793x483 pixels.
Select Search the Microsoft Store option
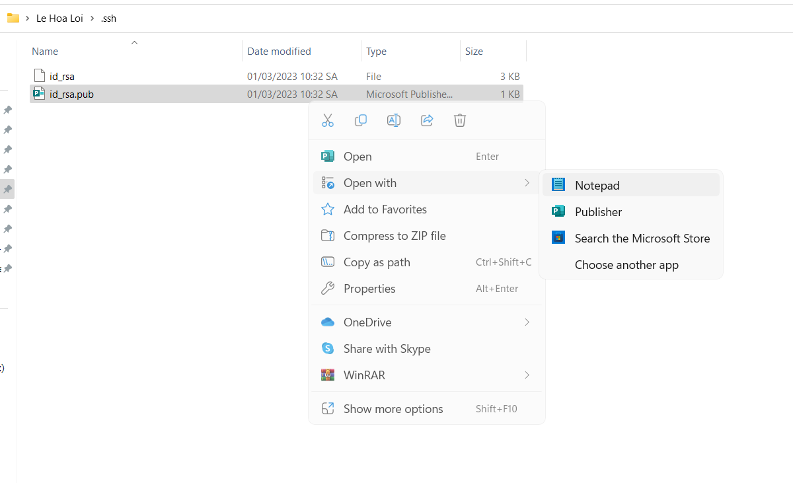(x=641, y=238)
